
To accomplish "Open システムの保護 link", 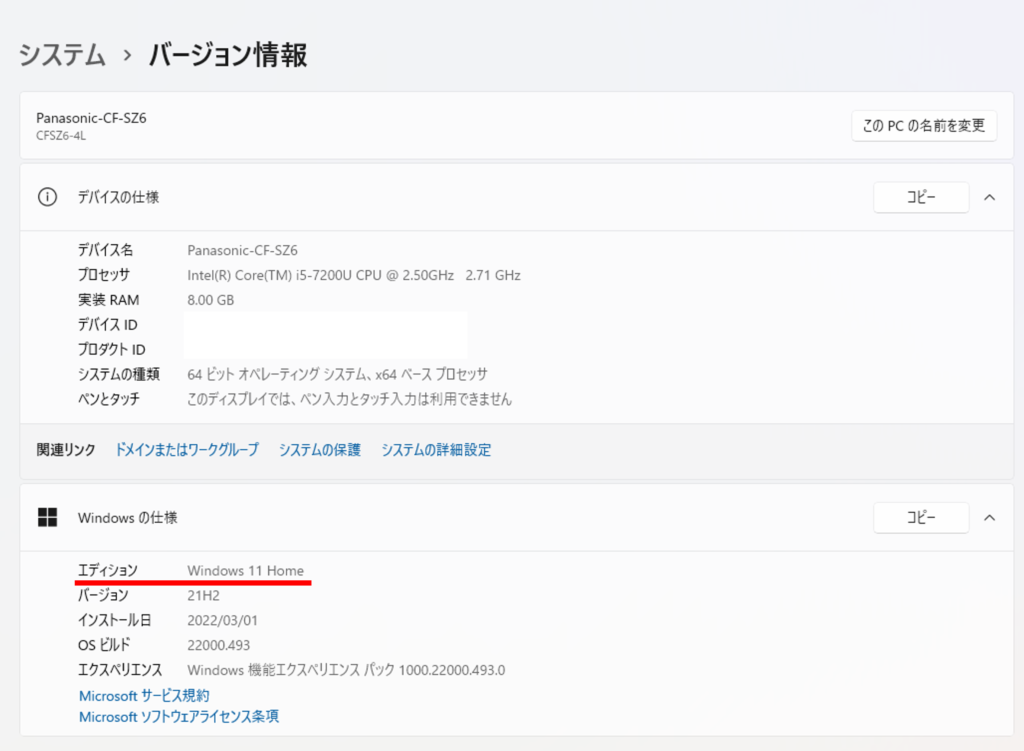I will [319, 449].
